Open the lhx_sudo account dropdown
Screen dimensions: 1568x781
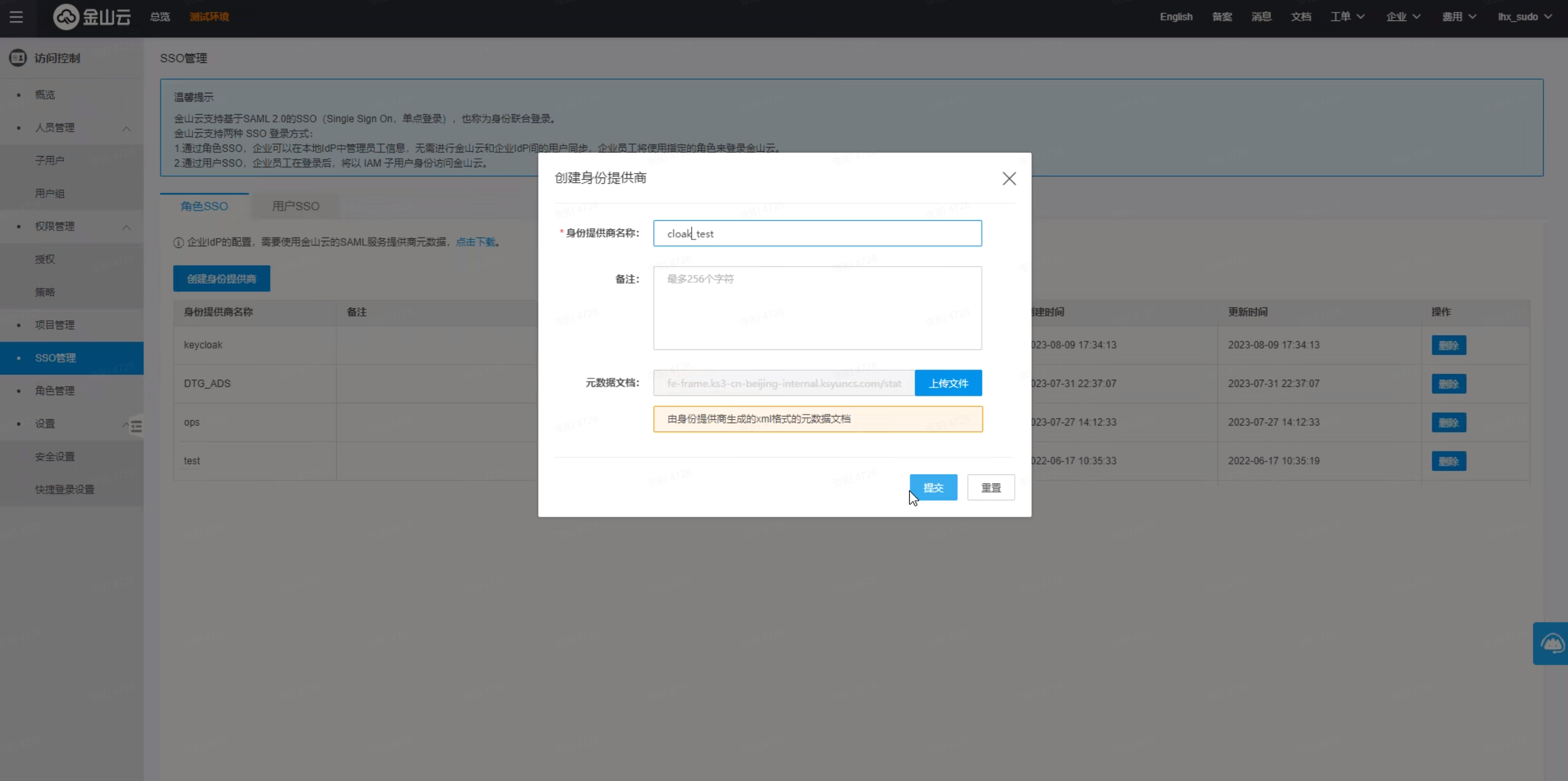1524,17
